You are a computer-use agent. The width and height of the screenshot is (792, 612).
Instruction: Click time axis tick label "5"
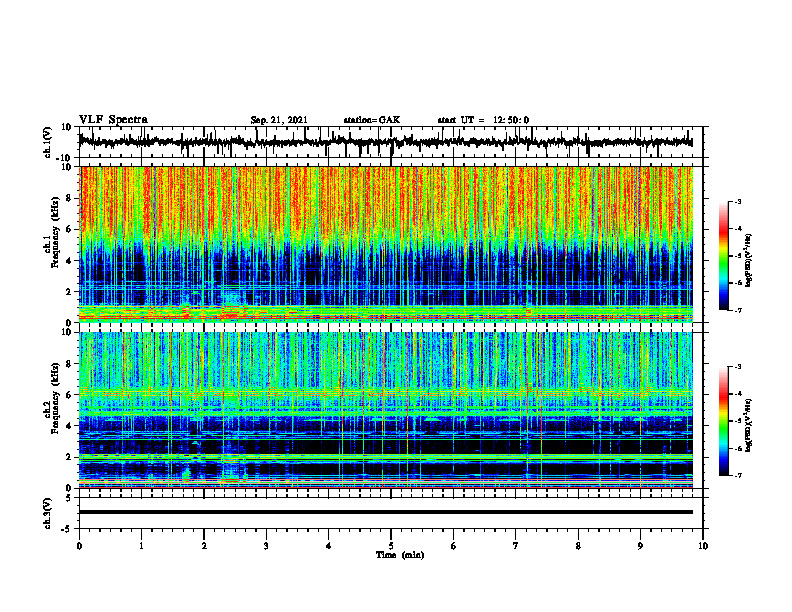[391, 546]
